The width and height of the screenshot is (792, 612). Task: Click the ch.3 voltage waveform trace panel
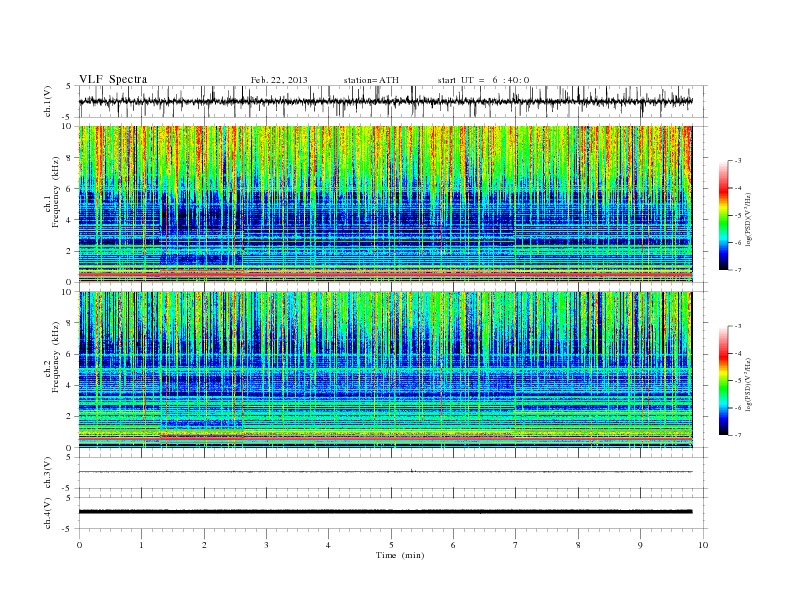(393, 473)
